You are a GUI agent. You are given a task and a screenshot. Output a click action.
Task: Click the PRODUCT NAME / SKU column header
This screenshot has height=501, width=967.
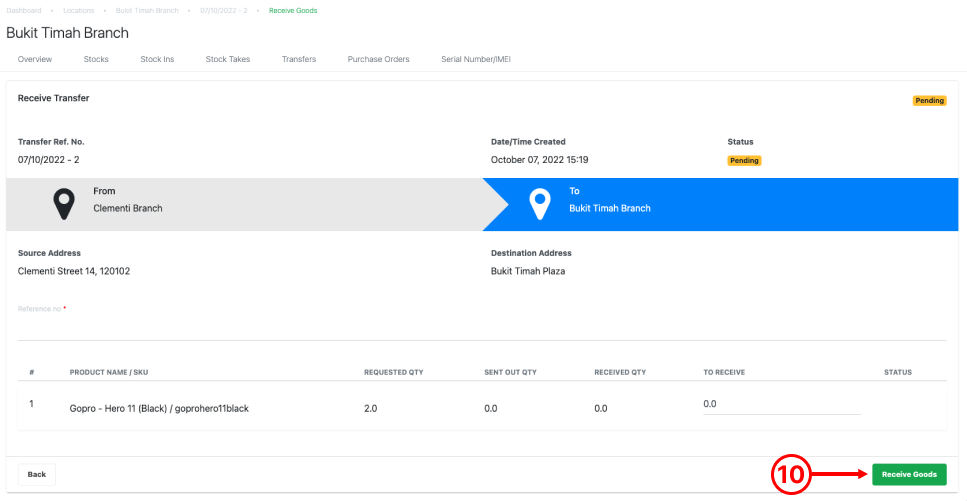pos(109,373)
